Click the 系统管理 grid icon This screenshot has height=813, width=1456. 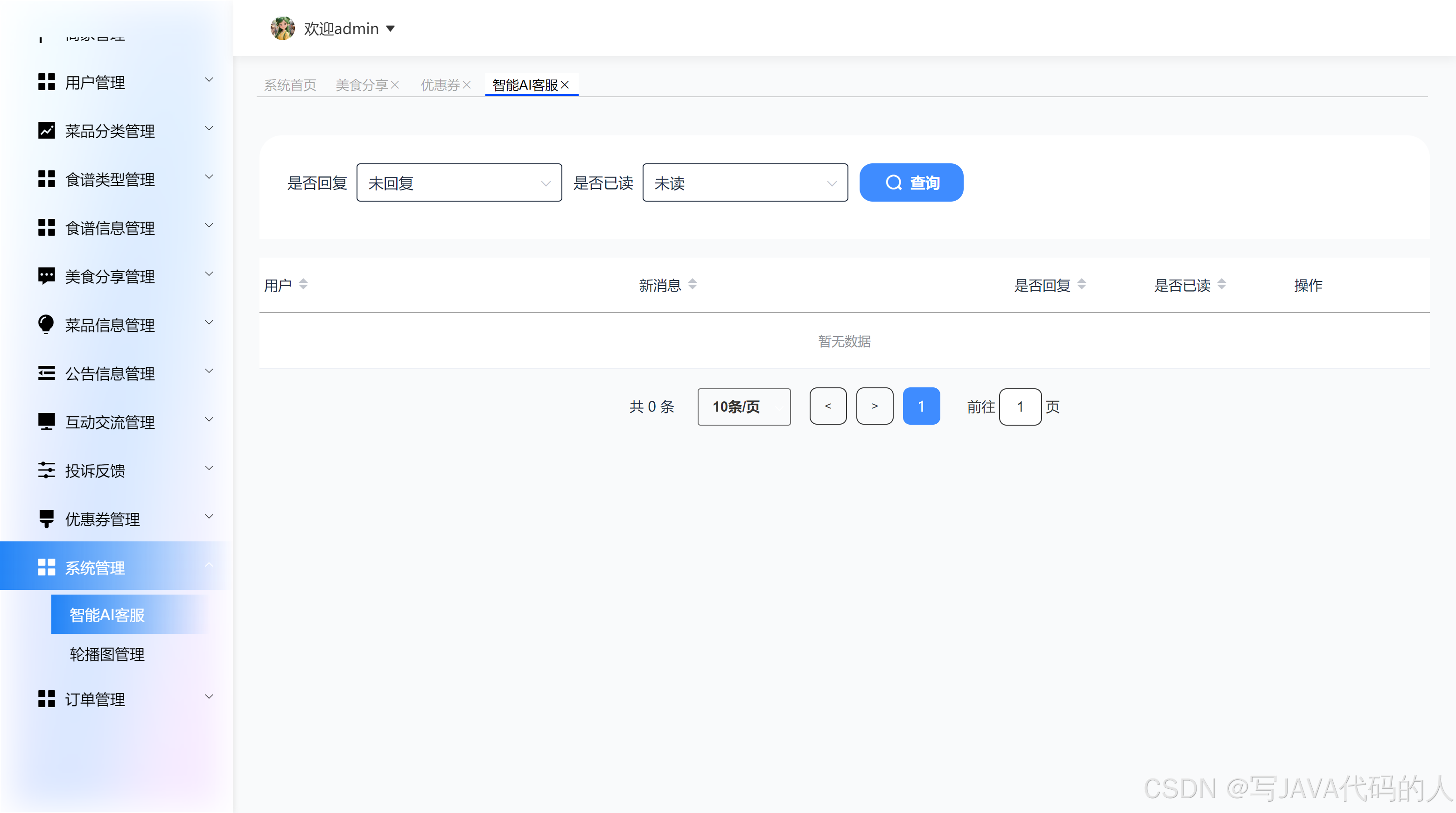coord(46,567)
